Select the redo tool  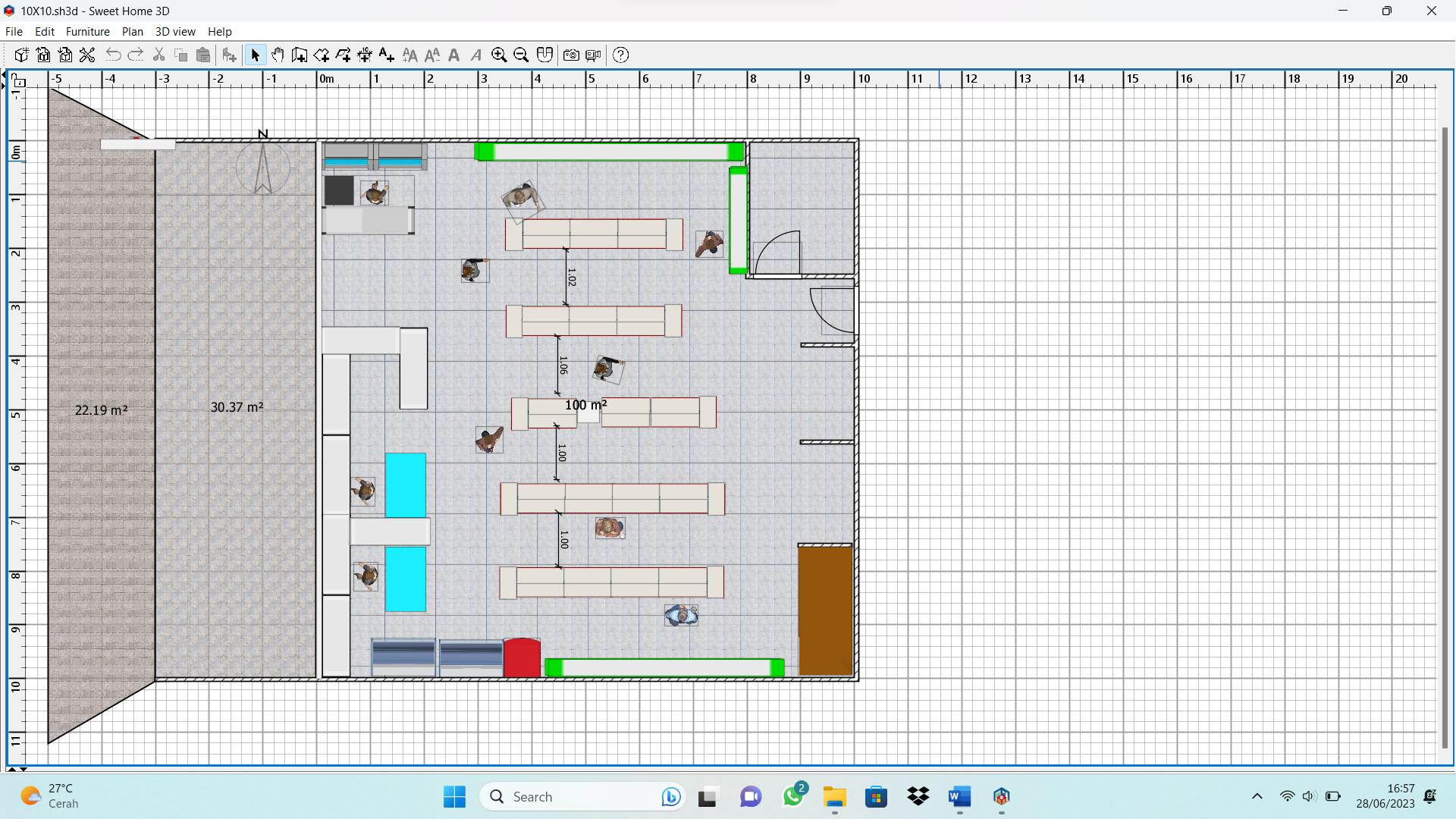click(x=136, y=55)
